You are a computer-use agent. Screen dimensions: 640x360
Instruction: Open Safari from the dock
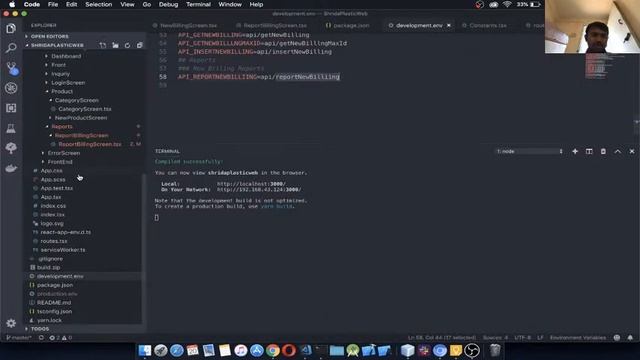(176, 350)
